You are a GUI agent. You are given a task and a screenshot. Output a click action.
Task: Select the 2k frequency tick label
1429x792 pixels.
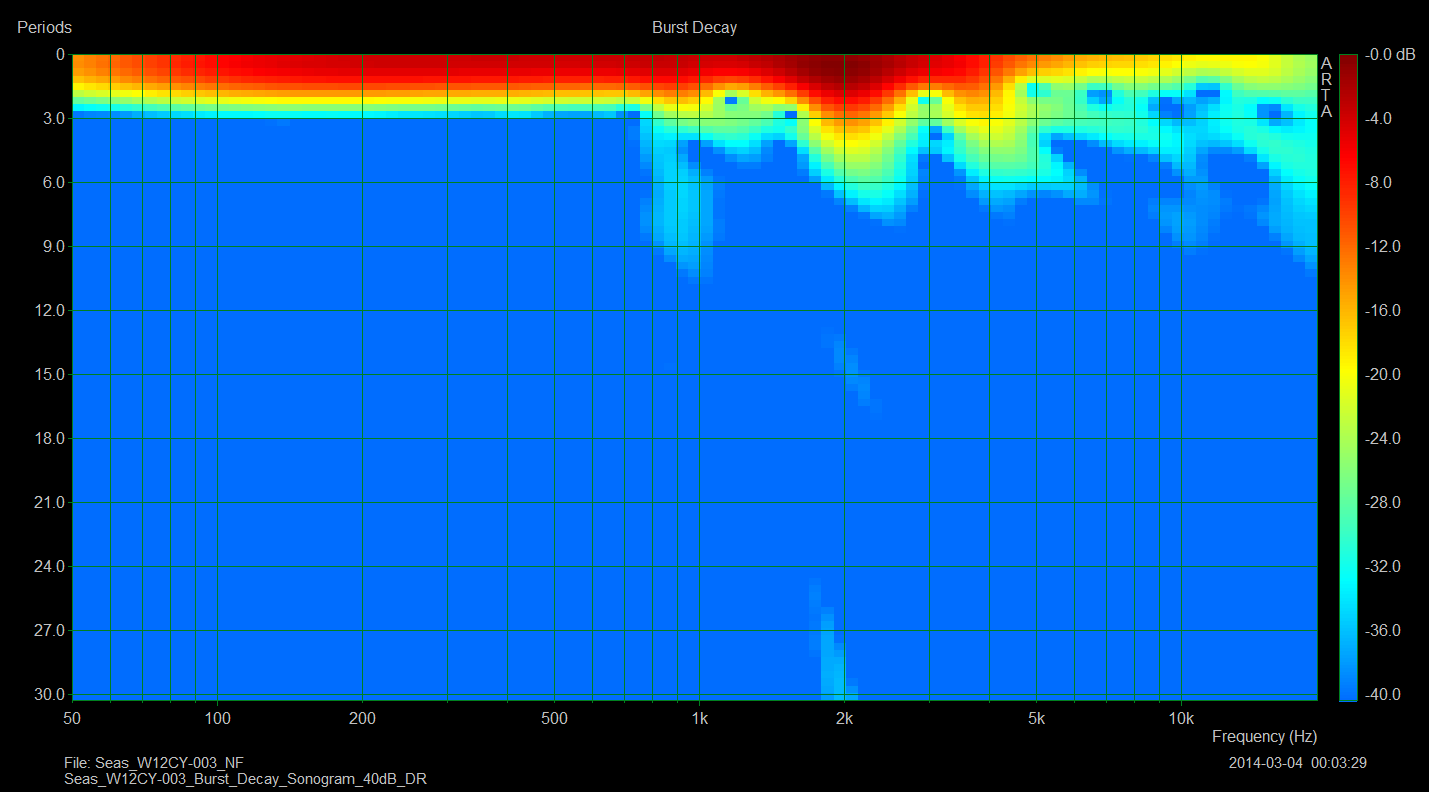pyautogui.click(x=844, y=718)
